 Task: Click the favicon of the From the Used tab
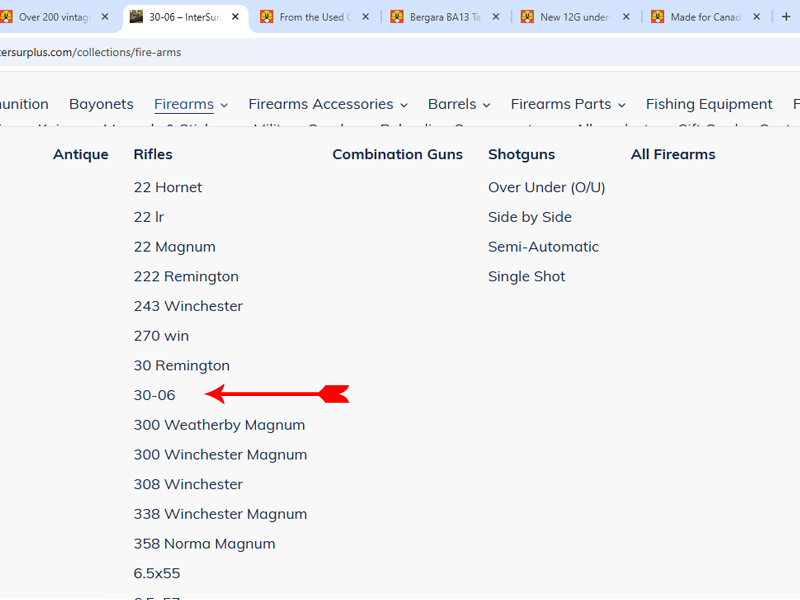(x=266, y=17)
